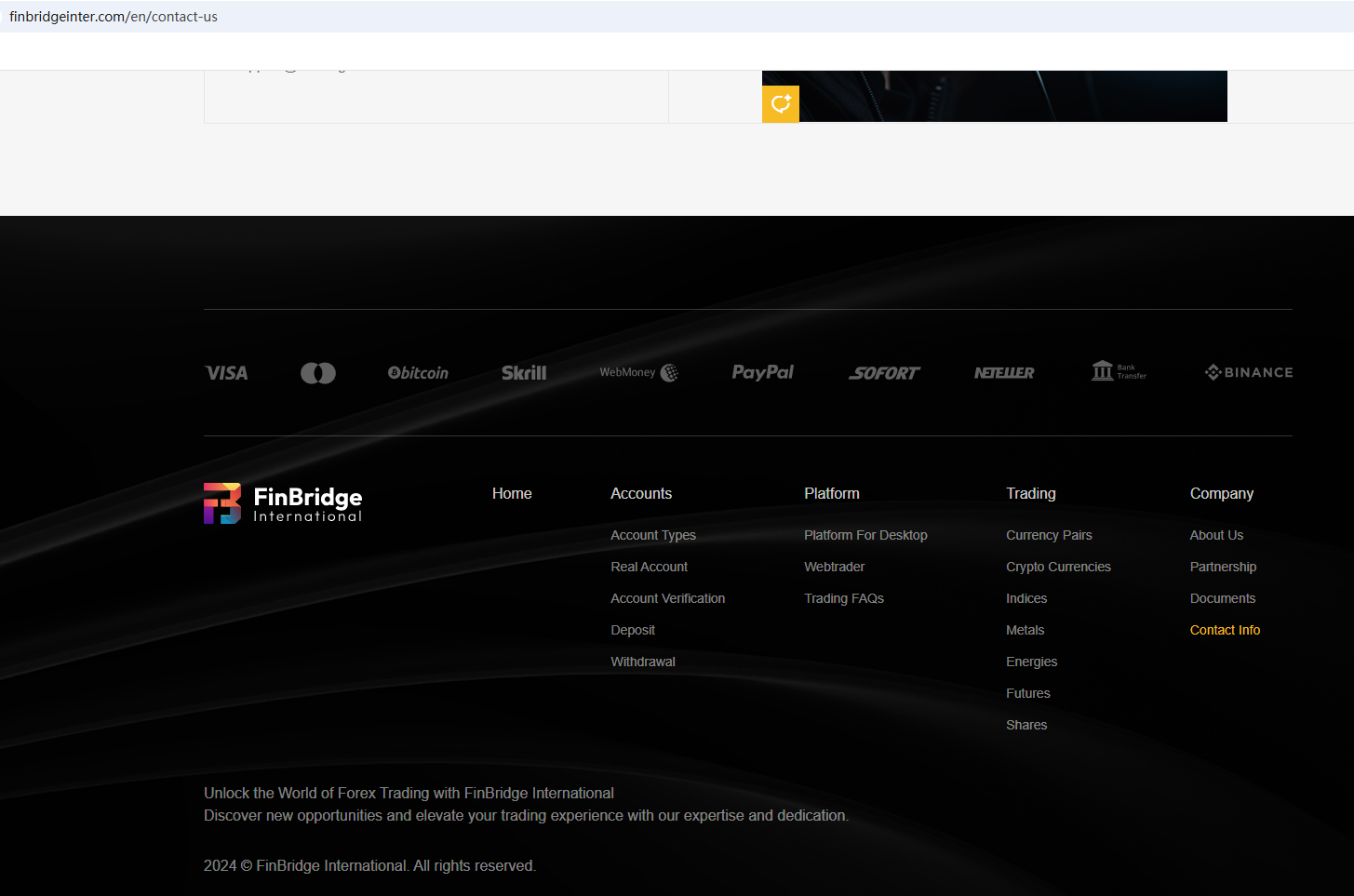The image size is (1354, 896).
Task: Open the Deposit link
Action: [x=633, y=630]
